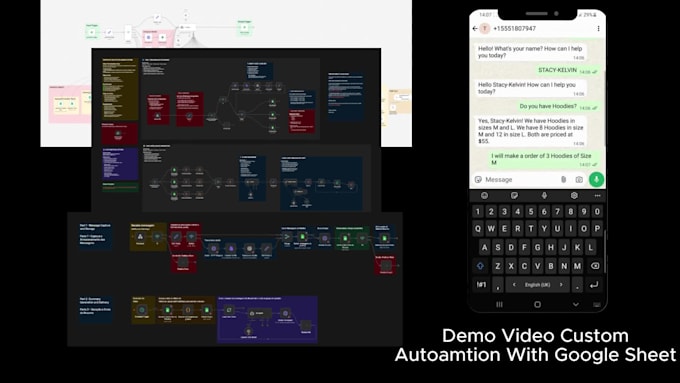Tap the Q key
Image resolution: width=680 pixels, height=383 pixels.
(x=477, y=229)
